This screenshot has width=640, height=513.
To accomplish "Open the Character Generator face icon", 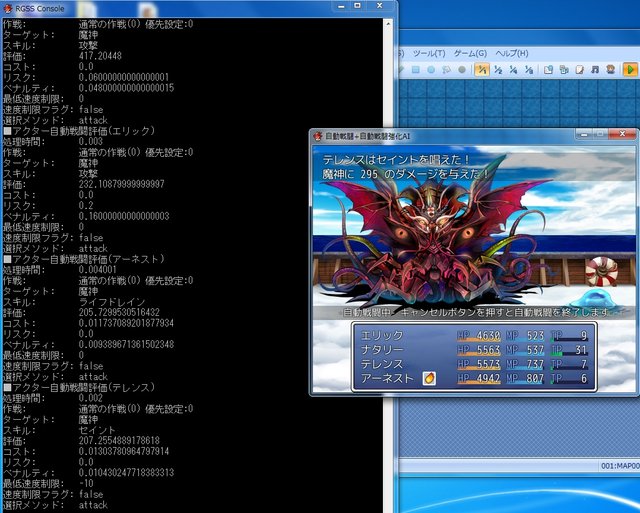I will tap(610, 70).
